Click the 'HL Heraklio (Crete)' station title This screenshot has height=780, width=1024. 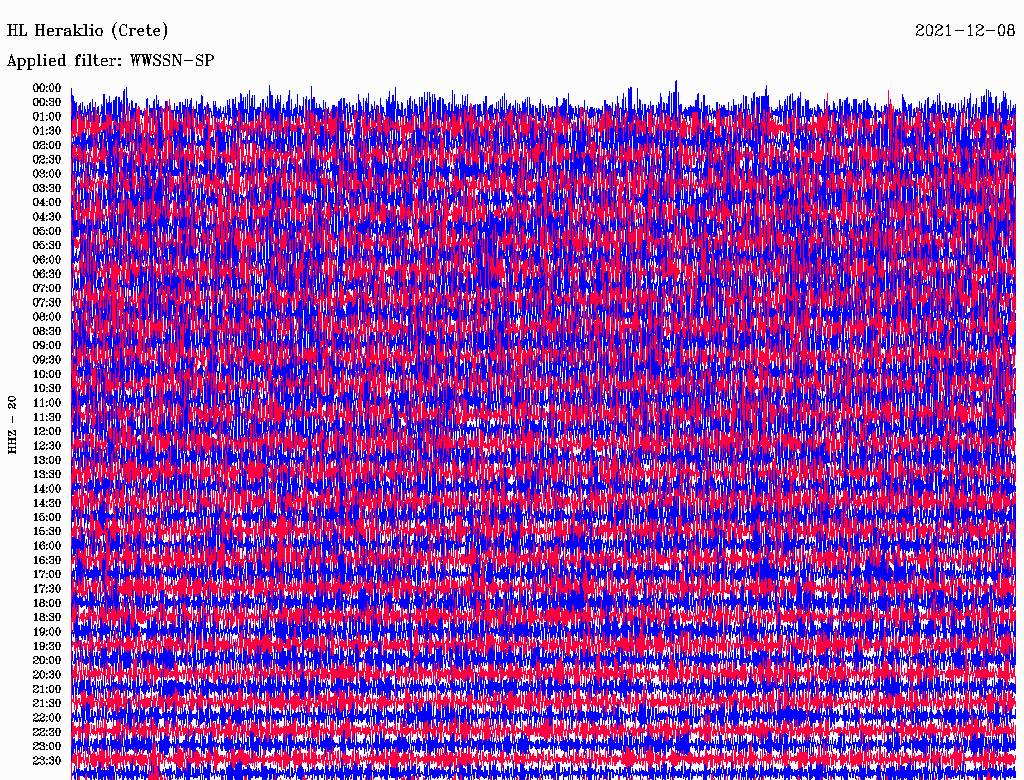point(88,31)
